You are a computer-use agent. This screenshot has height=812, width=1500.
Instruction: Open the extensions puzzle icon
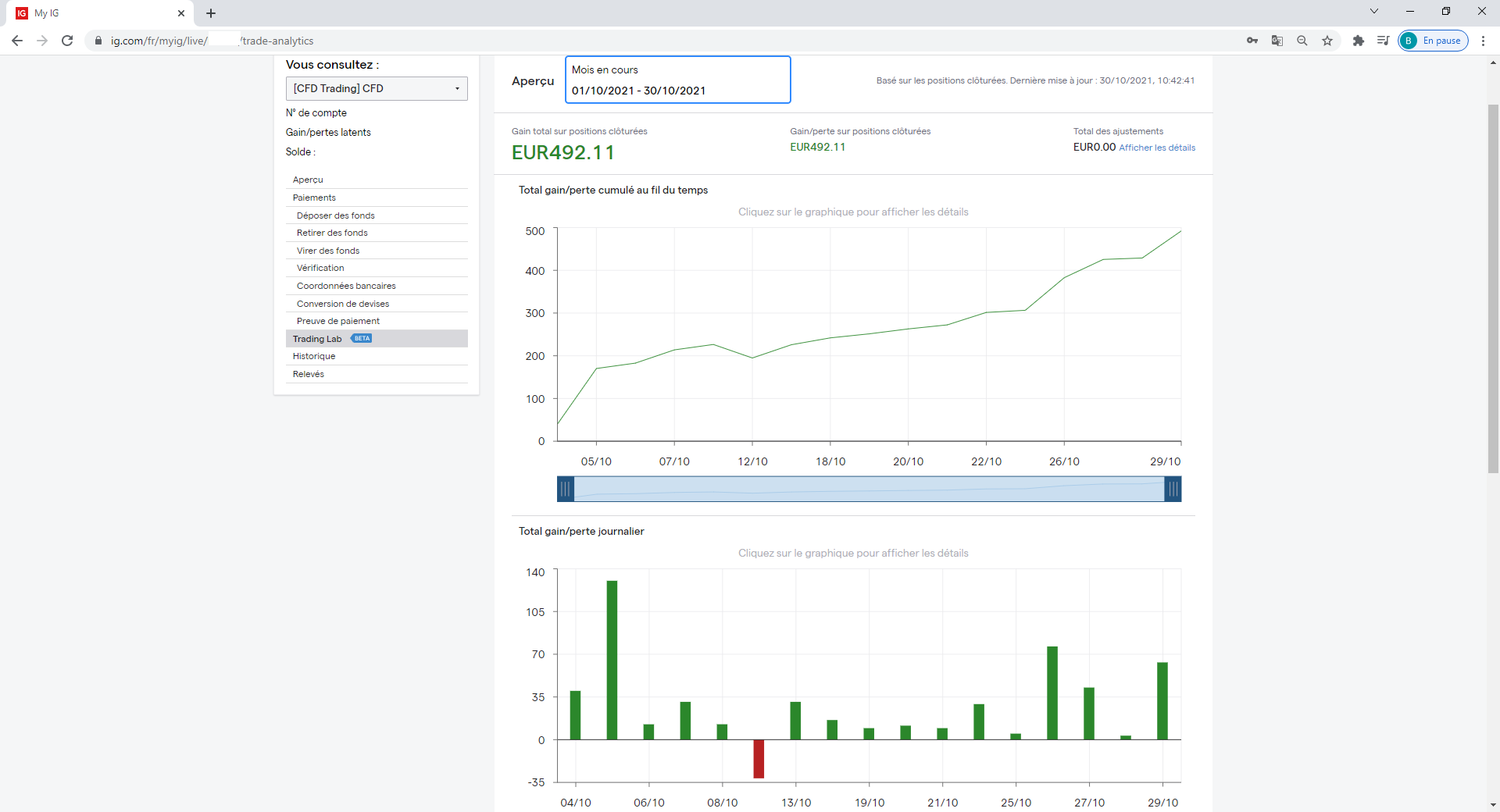[x=1359, y=41]
